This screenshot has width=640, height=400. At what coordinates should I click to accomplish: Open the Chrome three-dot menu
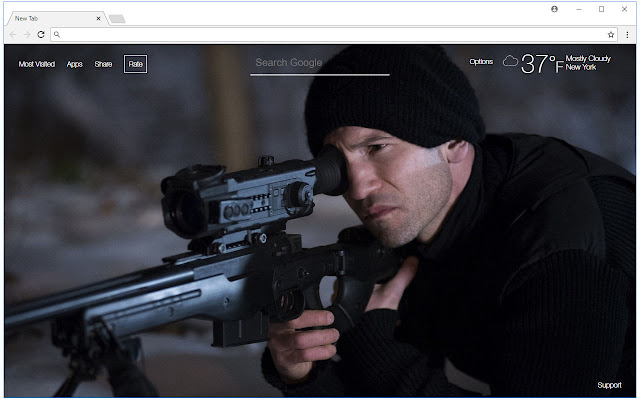click(x=627, y=35)
